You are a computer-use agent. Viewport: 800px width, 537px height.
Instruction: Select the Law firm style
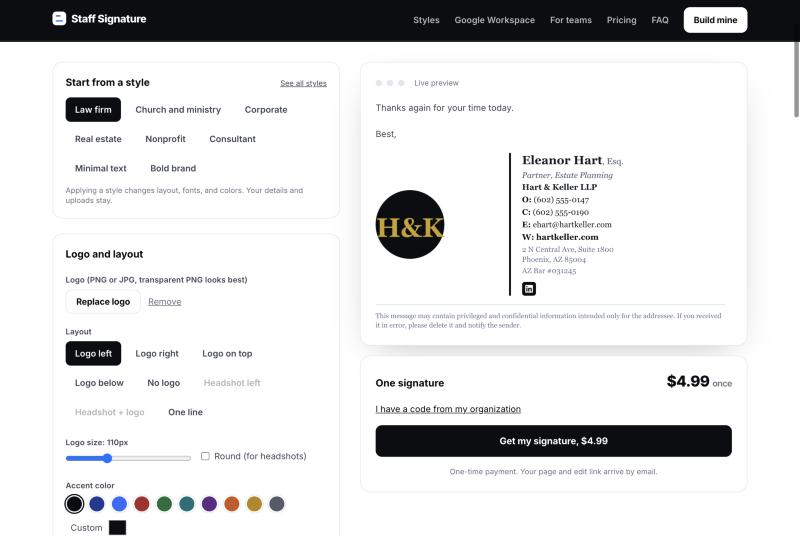(93, 110)
